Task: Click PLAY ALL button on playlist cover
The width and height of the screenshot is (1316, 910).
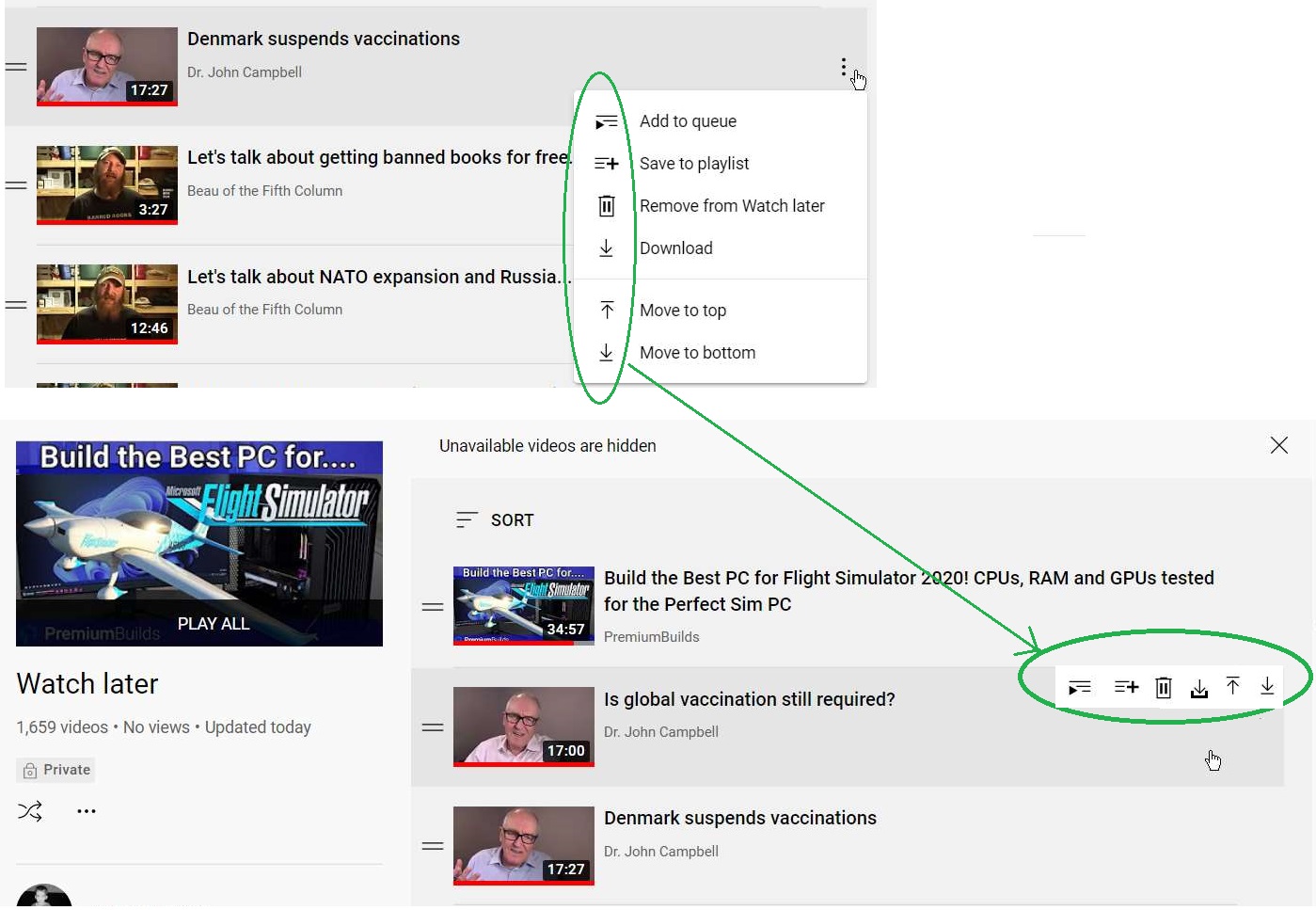Action: pyautogui.click(x=213, y=624)
